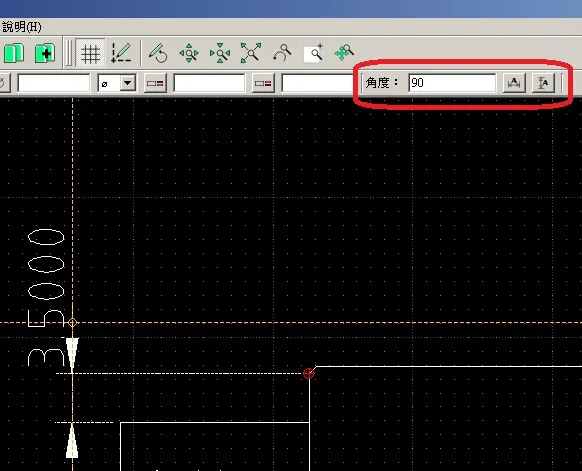
Task: Click the green add page icon with plus
Action: 45,53
